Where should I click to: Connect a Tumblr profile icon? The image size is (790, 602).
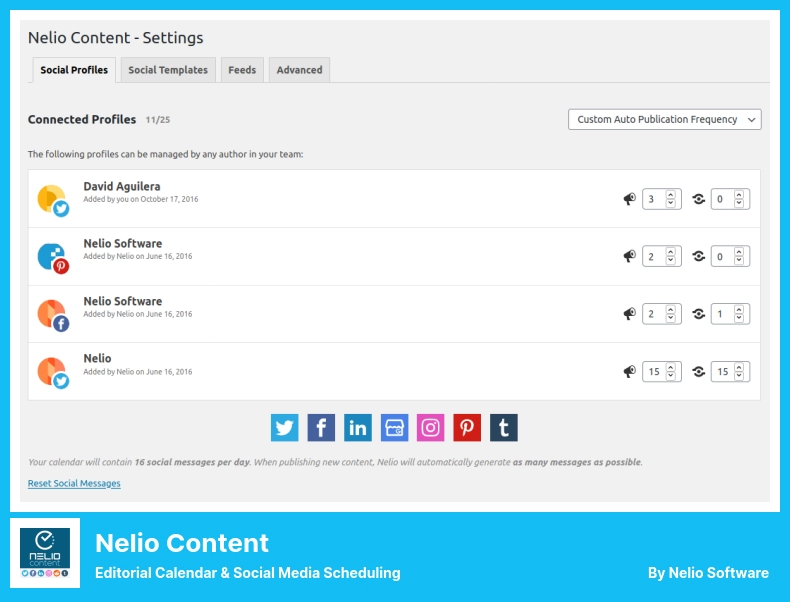point(503,428)
